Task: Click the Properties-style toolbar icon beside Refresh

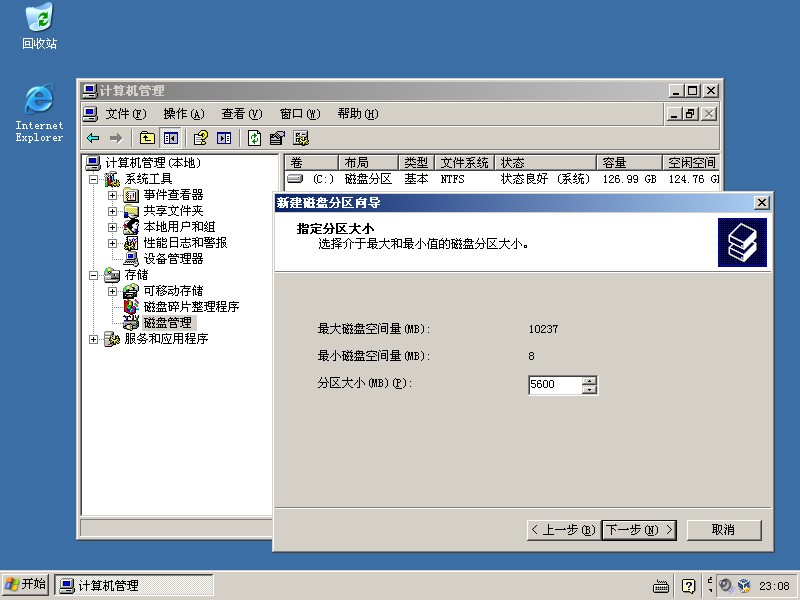Action: 277,138
